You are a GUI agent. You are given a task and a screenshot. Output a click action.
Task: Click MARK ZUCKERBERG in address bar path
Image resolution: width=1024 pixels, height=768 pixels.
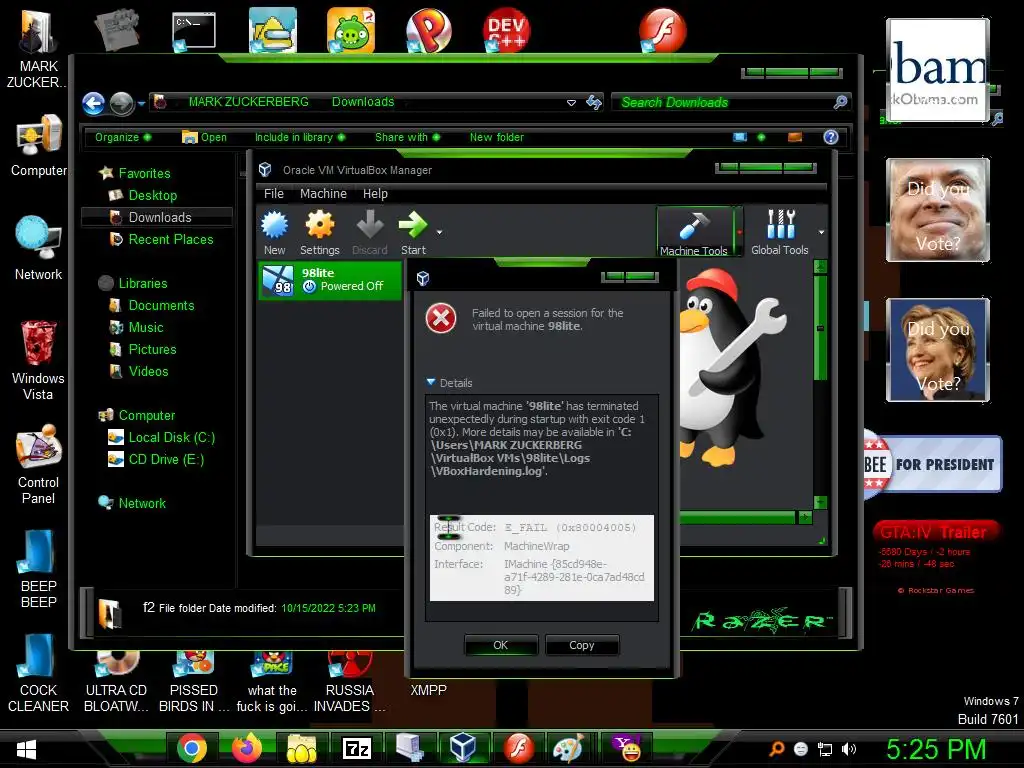[x=248, y=102]
